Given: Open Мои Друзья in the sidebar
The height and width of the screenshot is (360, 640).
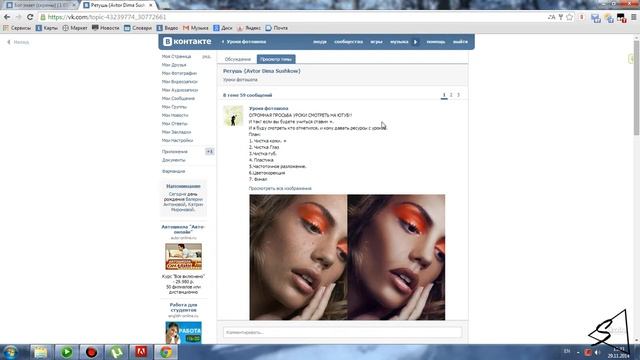Looking at the screenshot, I should 174,65.
